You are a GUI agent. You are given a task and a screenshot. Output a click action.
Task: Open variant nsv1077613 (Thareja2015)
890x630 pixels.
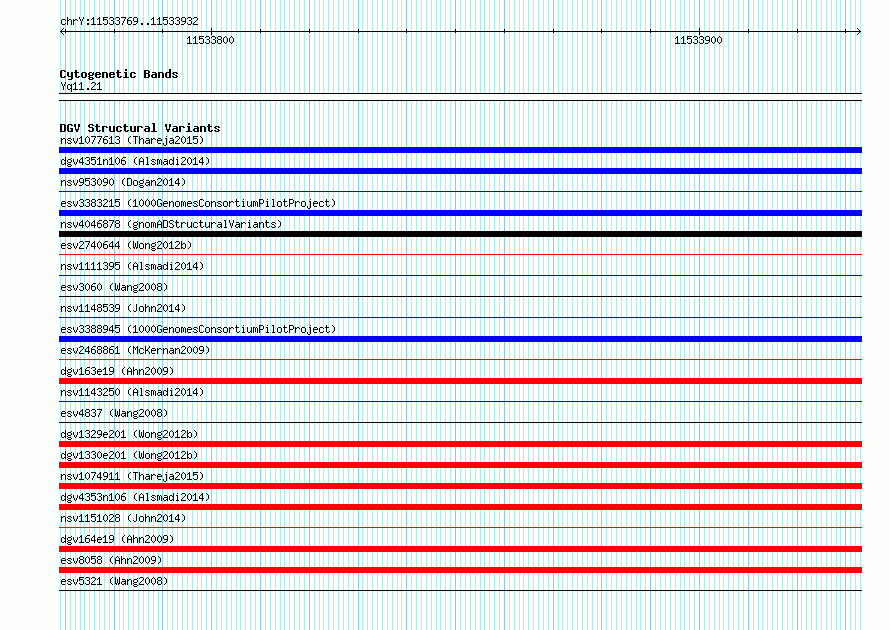(132, 140)
